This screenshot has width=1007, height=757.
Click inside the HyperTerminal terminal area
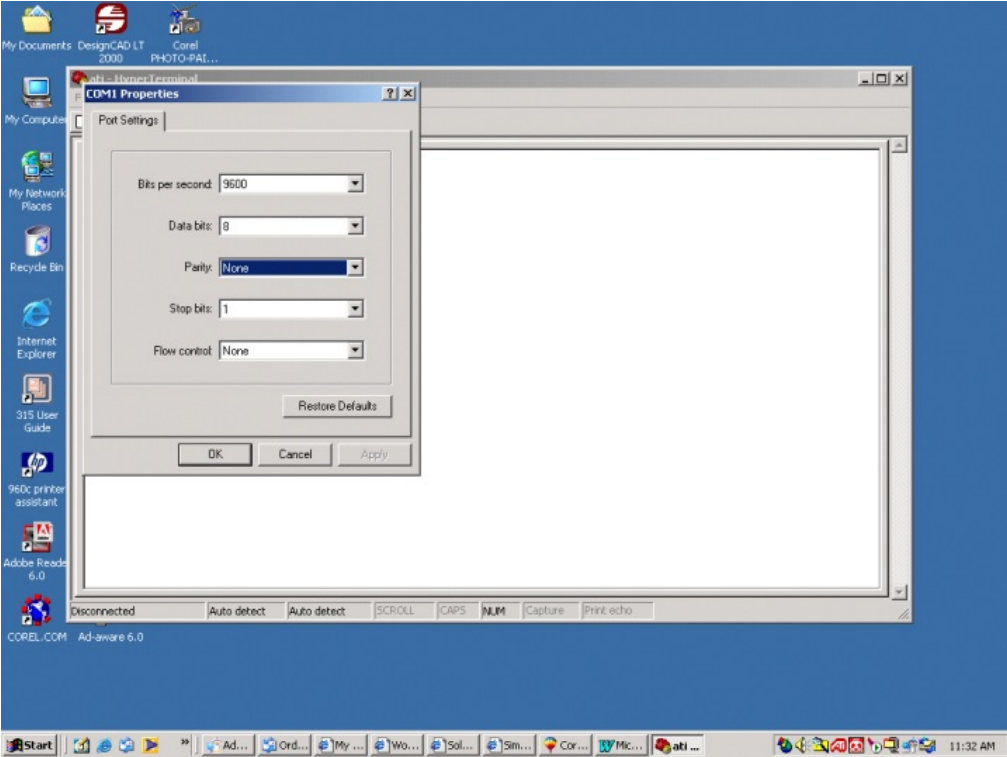tap(649, 369)
